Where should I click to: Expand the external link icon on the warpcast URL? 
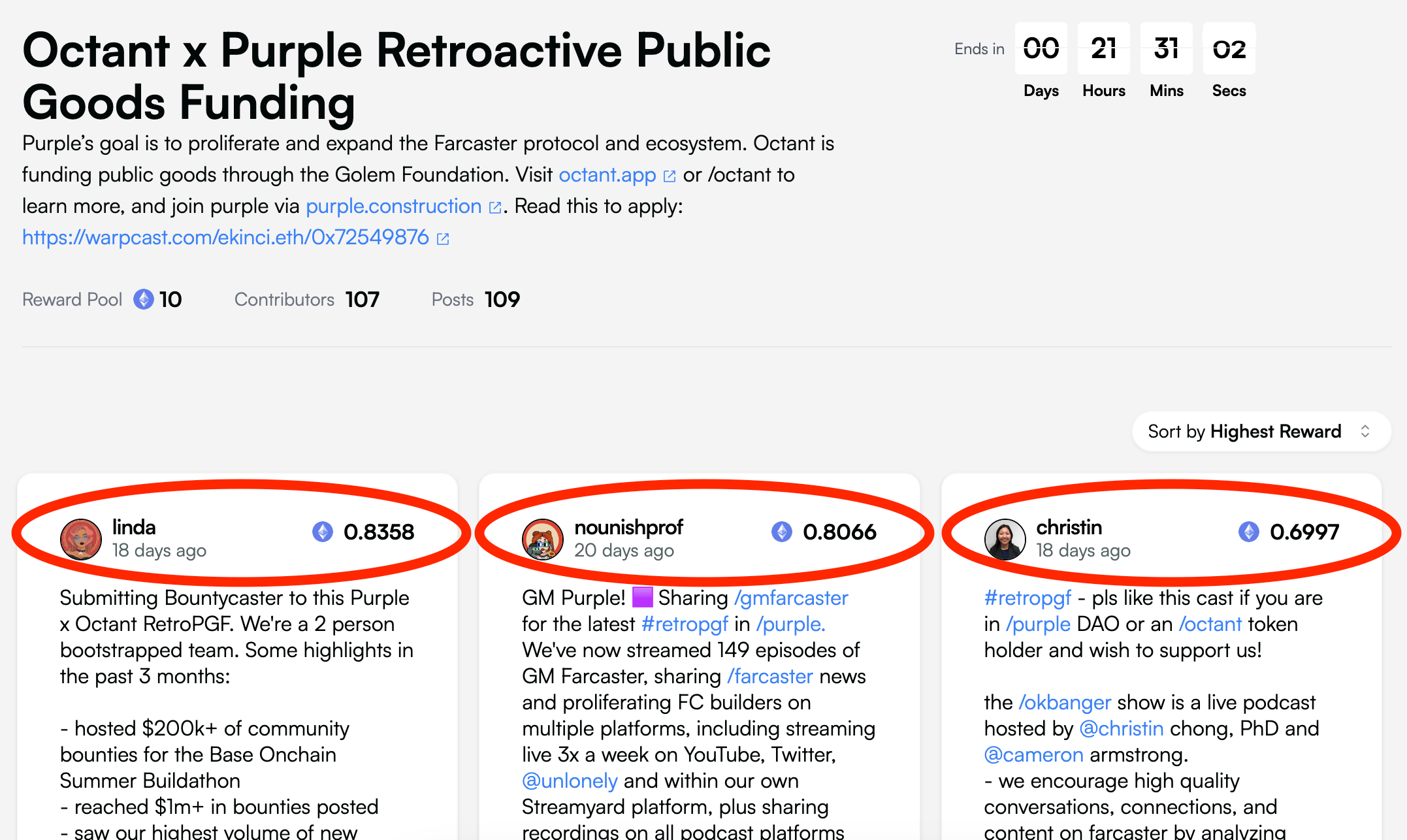pos(443,238)
